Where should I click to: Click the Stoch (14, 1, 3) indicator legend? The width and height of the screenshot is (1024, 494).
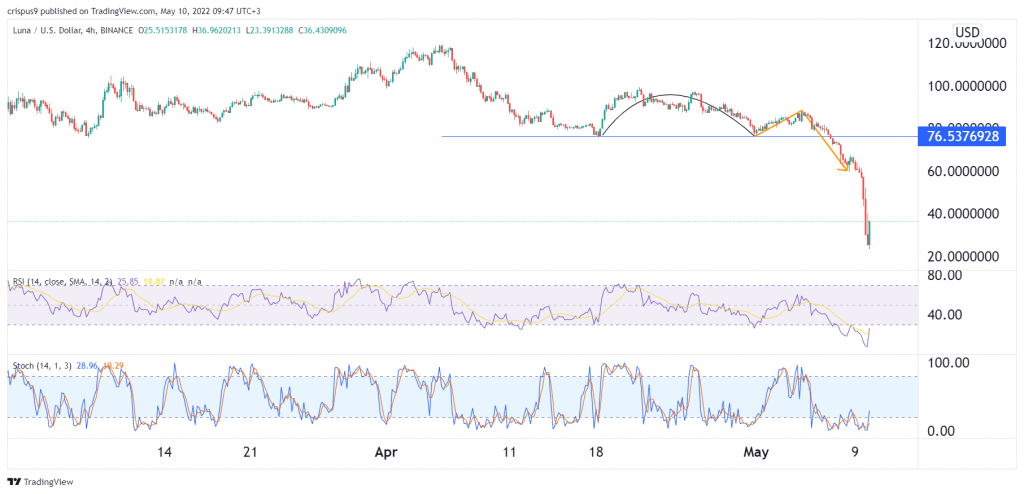(x=40, y=367)
